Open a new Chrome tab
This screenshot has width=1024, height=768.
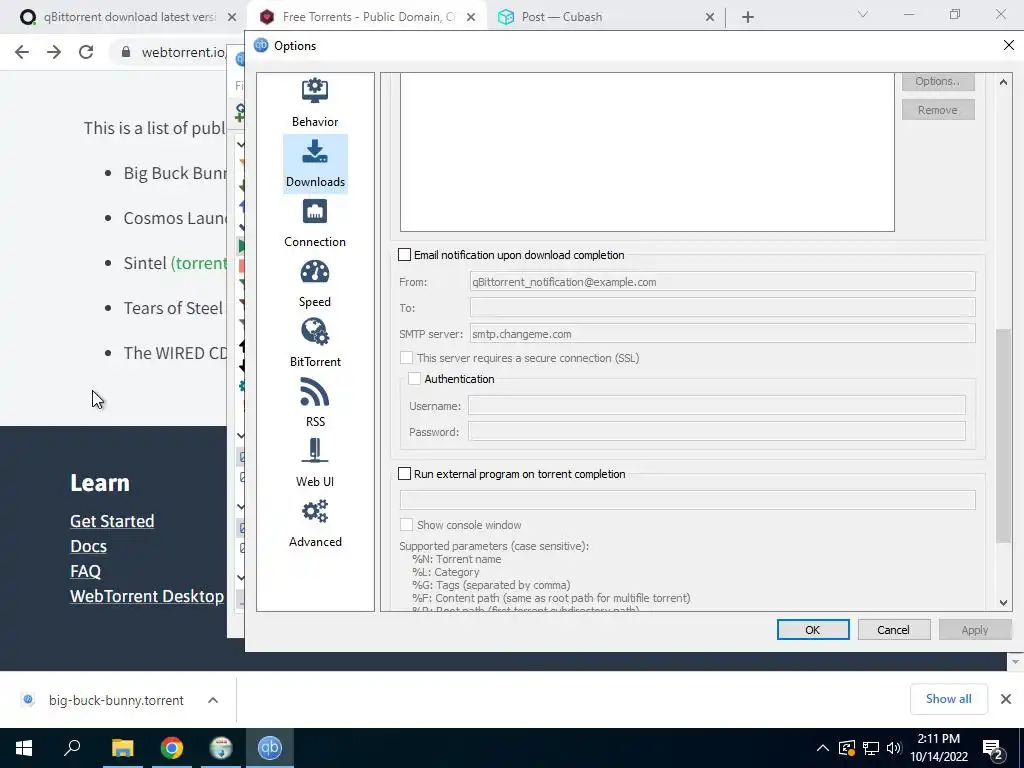748,17
